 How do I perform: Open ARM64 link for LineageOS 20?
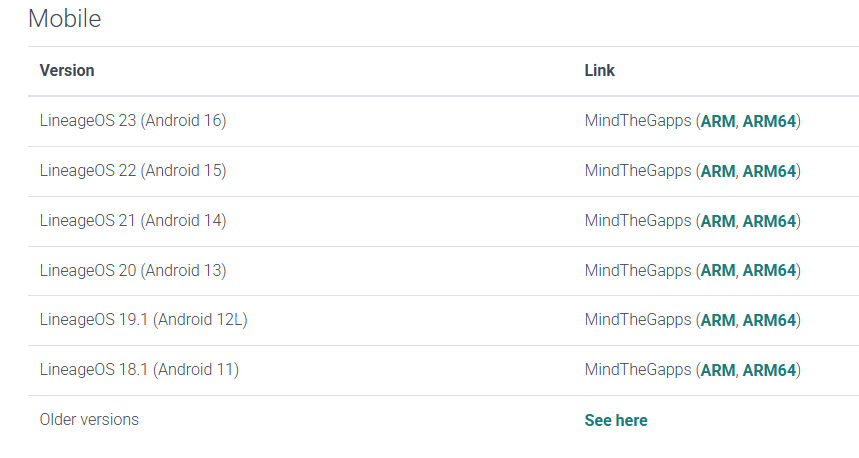(769, 270)
